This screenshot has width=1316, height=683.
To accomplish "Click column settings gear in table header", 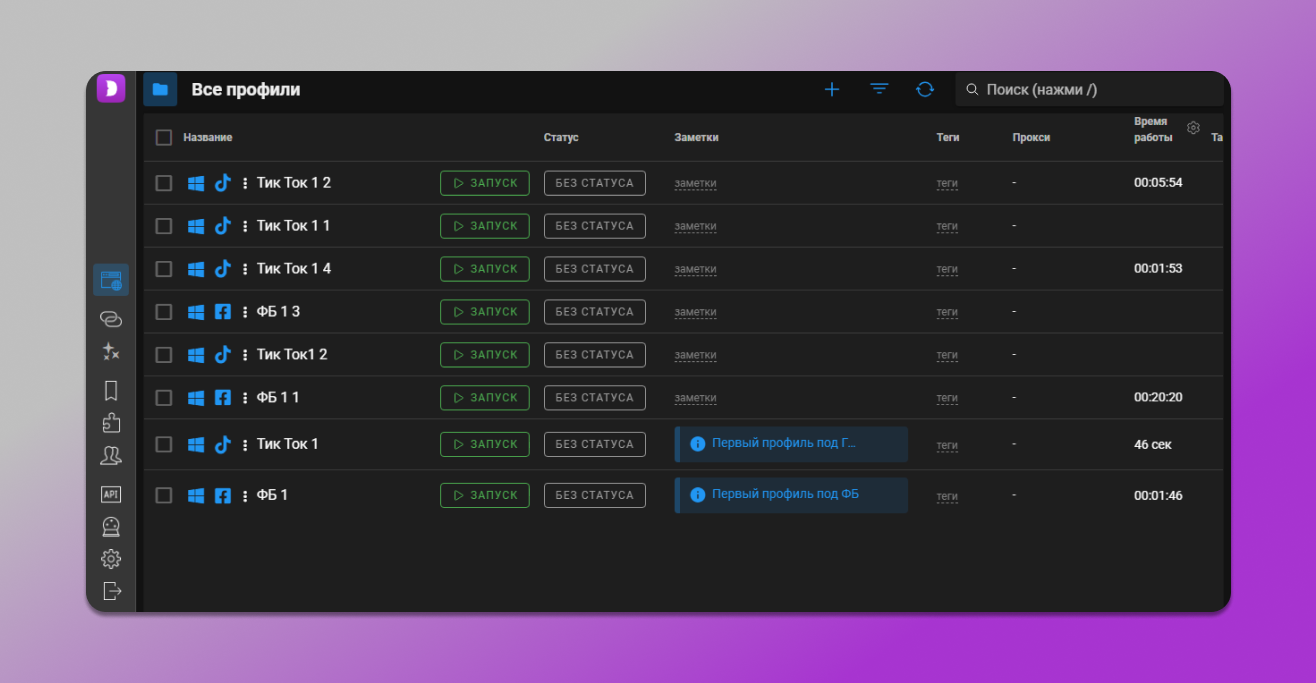I will pyautogui.click(x=1193, y=128).
